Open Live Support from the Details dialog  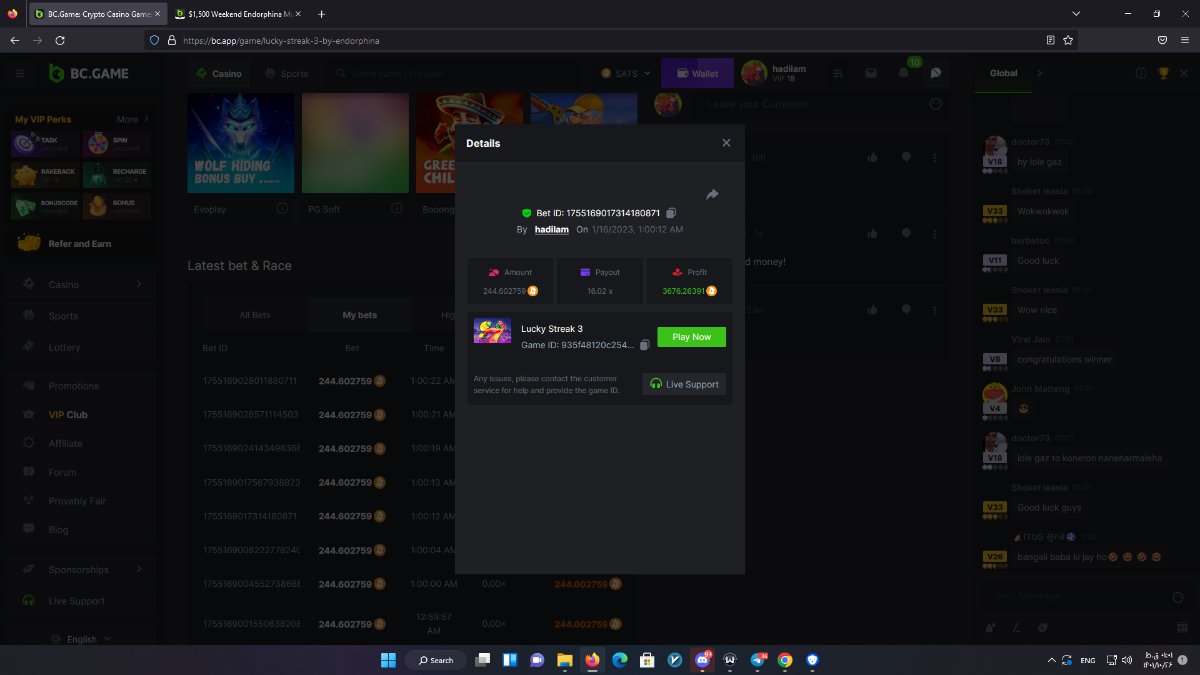coord(684,384)
